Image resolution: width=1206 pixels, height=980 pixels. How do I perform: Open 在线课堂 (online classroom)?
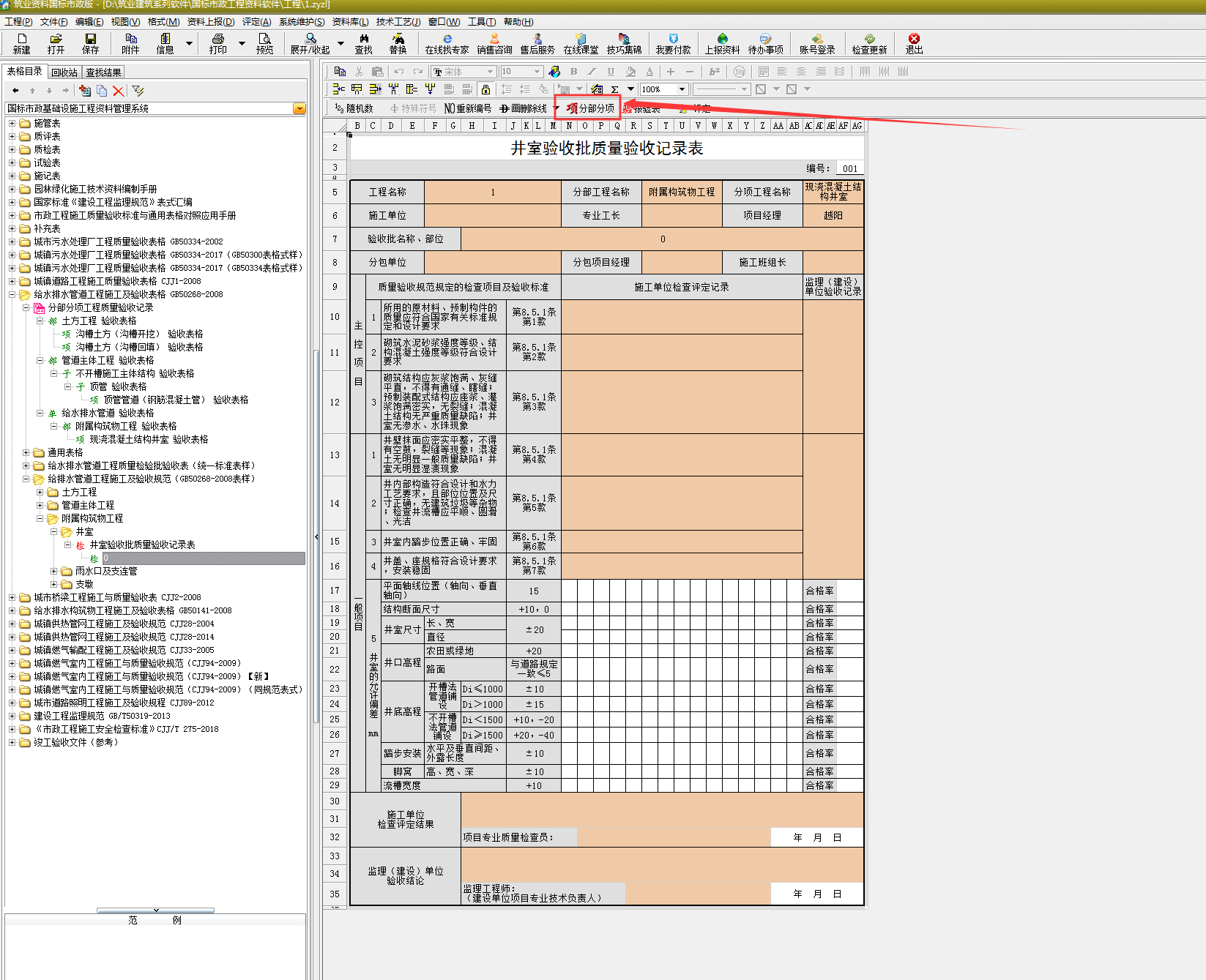coord(581,43)
